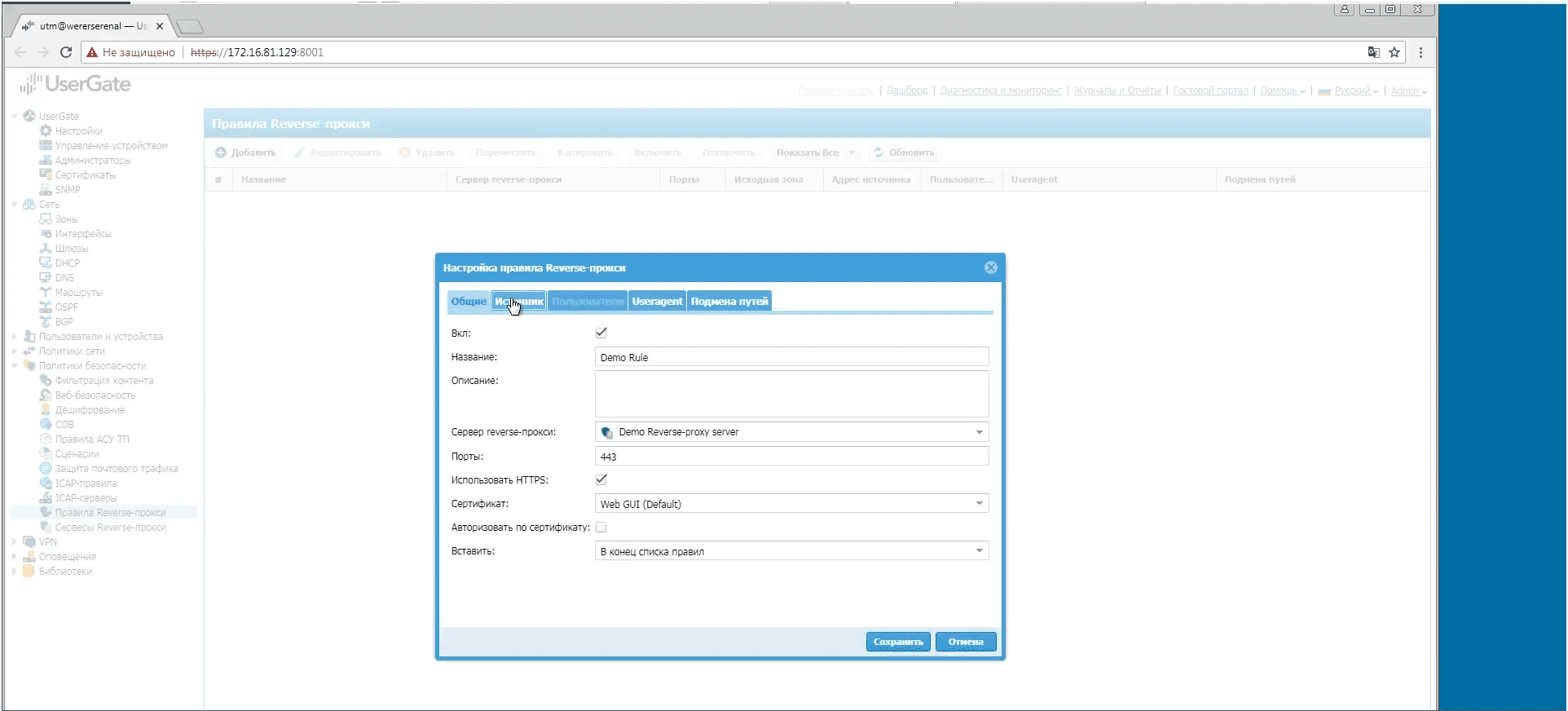The width and height of the screenshot is (1568, 711).
Task: Uncheck Использовать HTTPS
Action: [x=601, y=479]
